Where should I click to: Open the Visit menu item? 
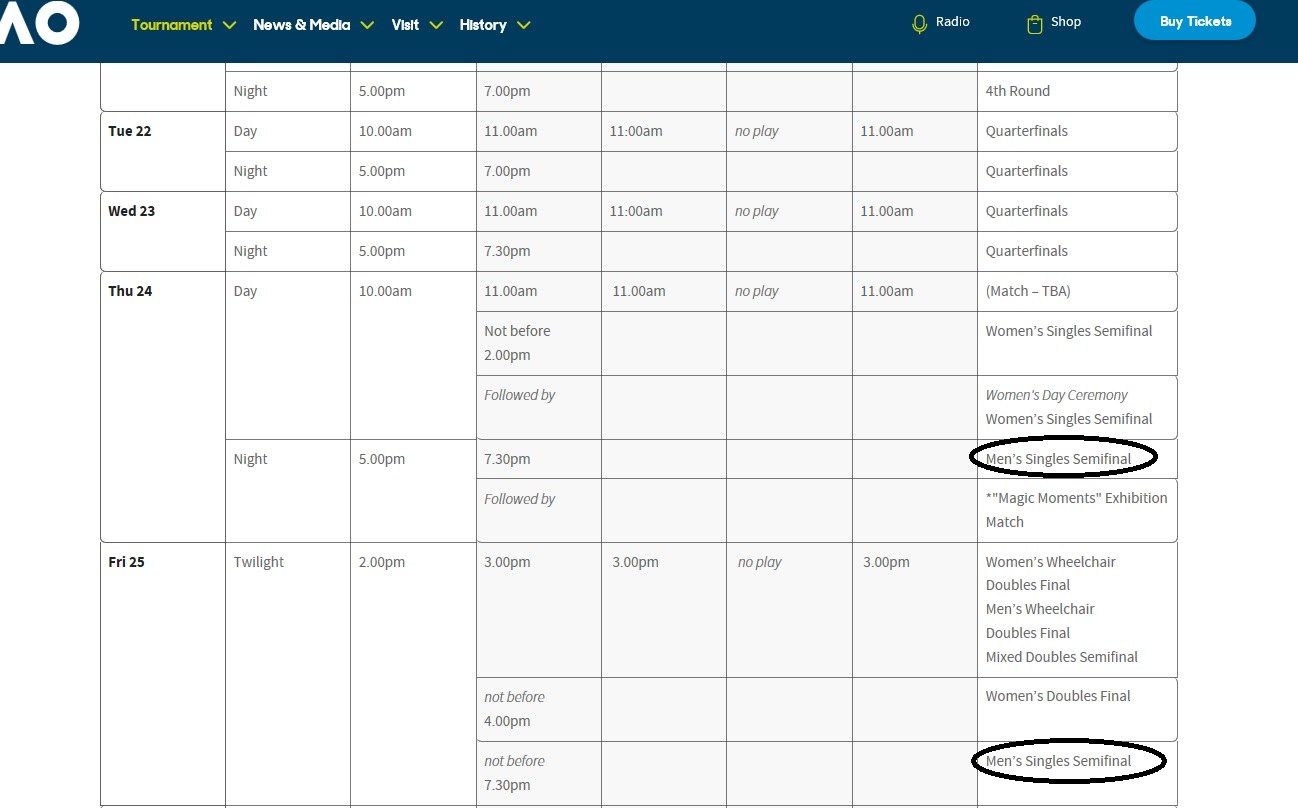[x=405, y=25]
